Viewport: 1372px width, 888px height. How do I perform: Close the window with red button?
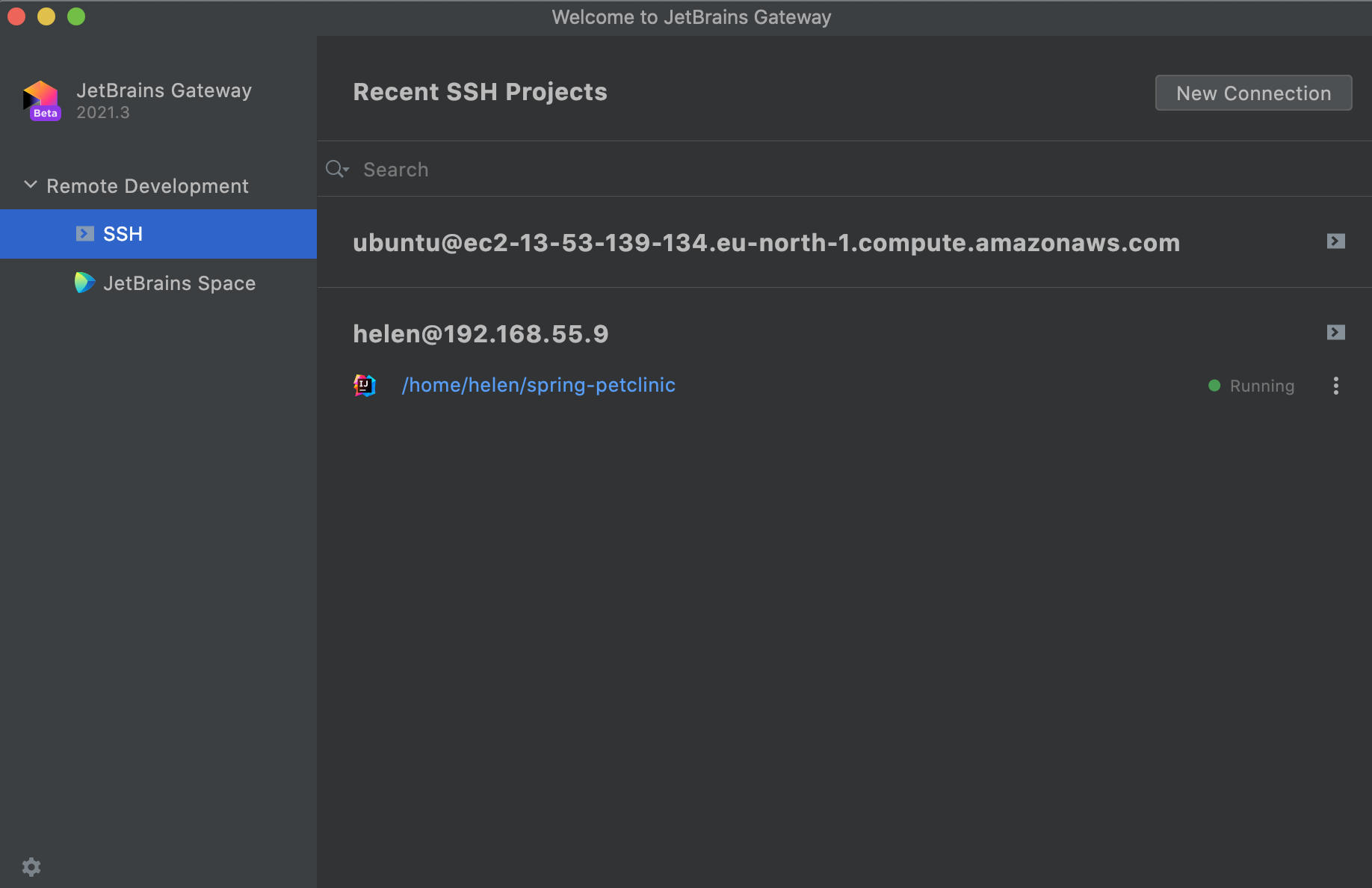(x=16, y=16)
